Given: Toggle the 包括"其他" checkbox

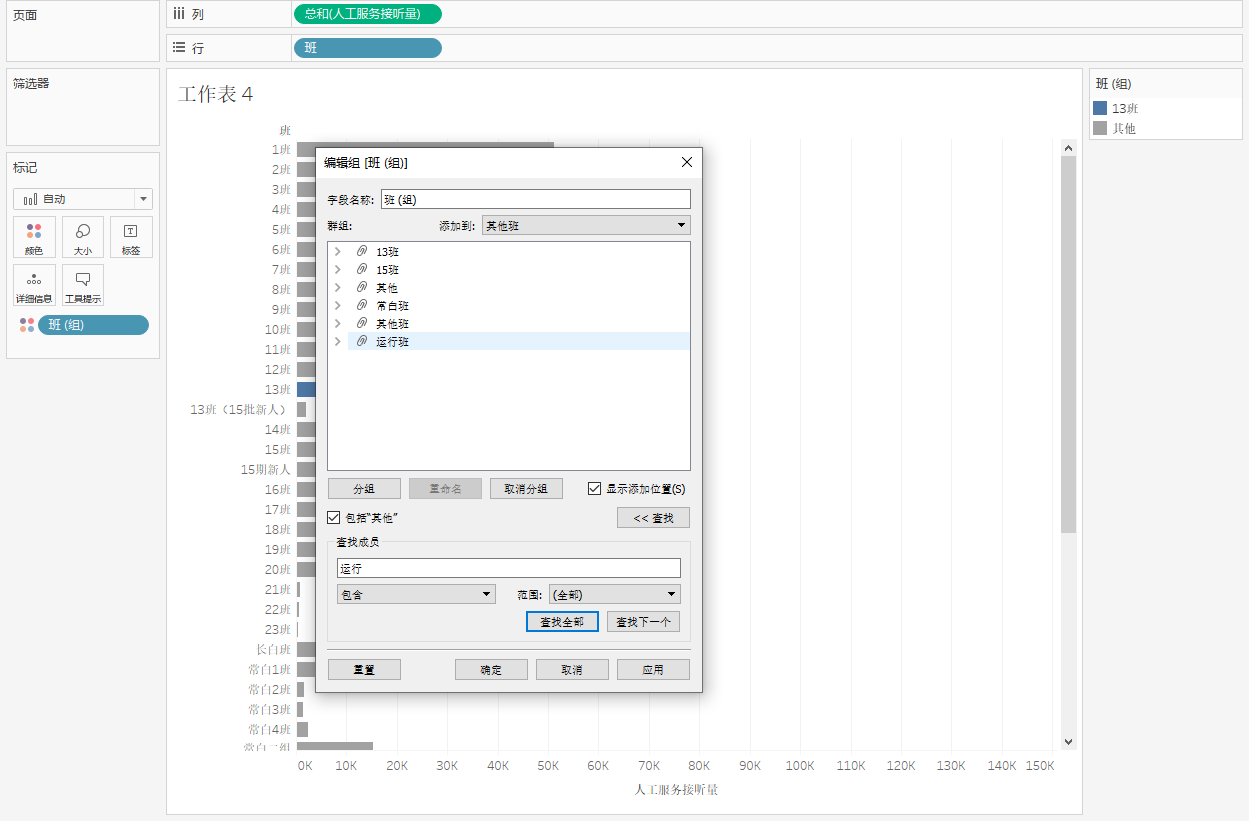Looking at the screenshot, I should (x=334, y=518).
